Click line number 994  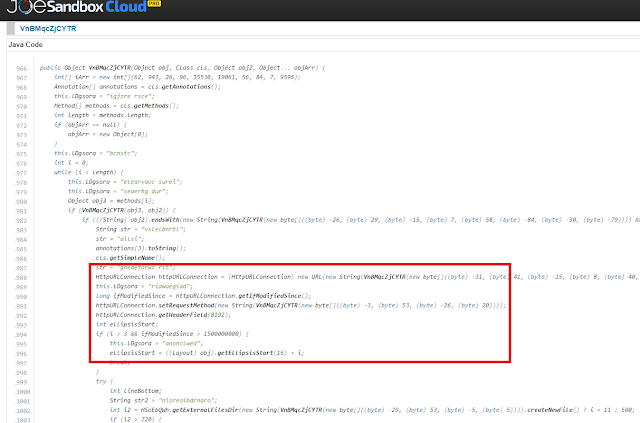click(22, 335)
